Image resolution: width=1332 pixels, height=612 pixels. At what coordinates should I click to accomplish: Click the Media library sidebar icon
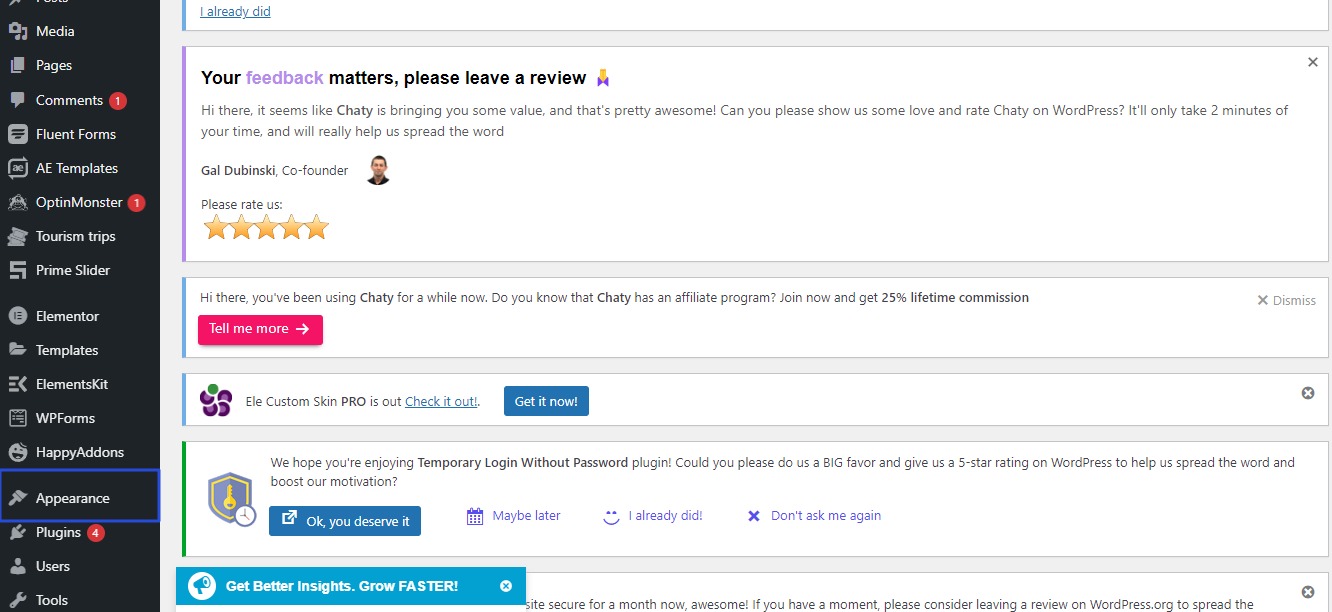[17, 31]
